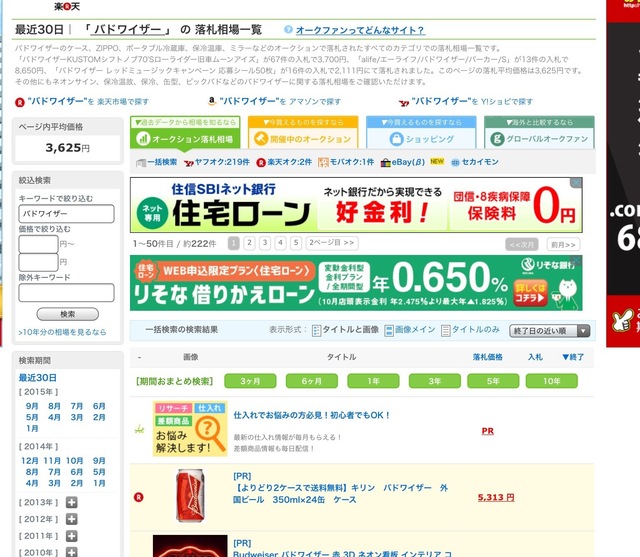The width and height of the screenshot is (640, 557).
Task: Search バドワイザー on Amazon
Action: click(x=280, y=101)
